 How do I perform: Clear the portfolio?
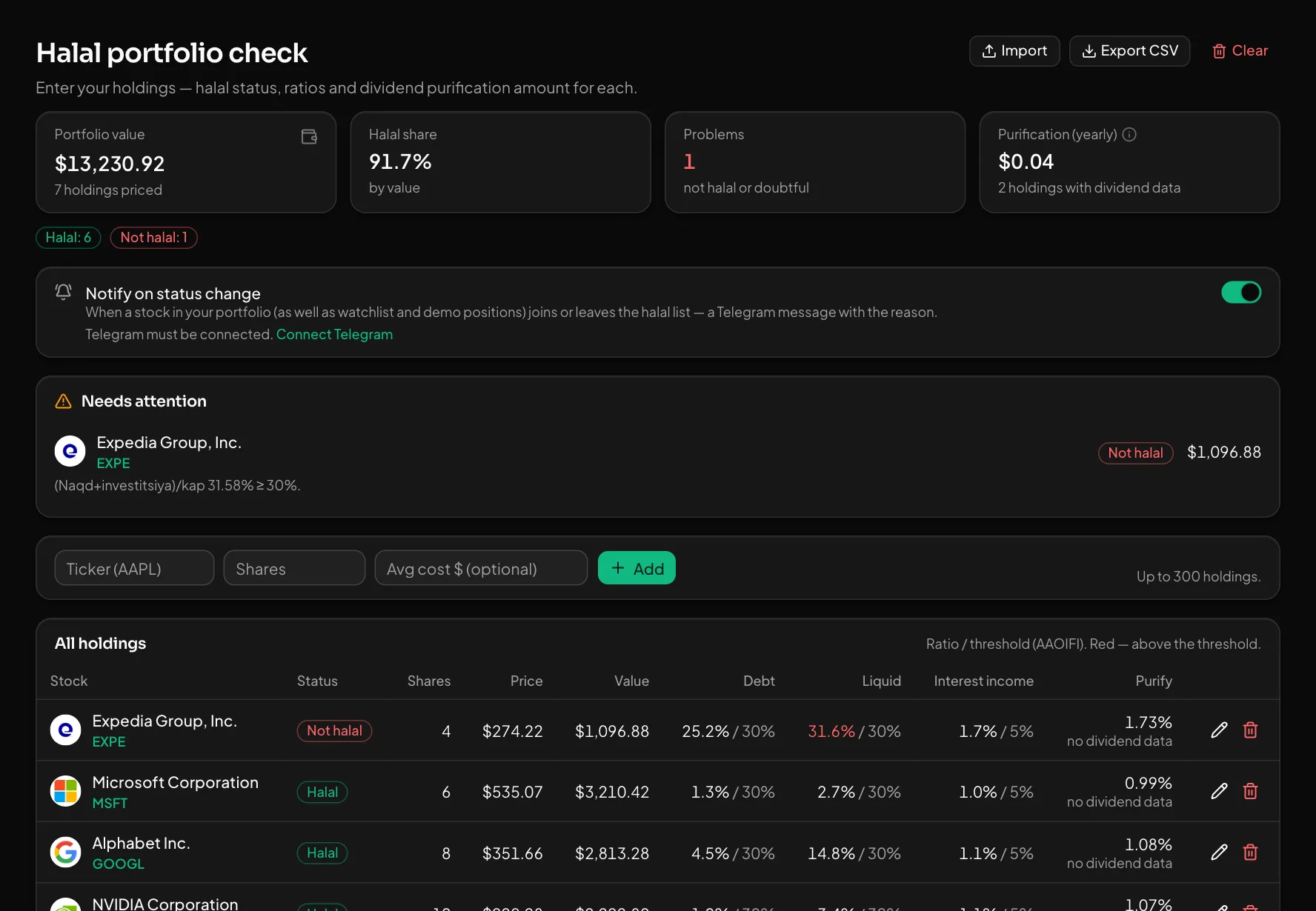pos(1240,51)
